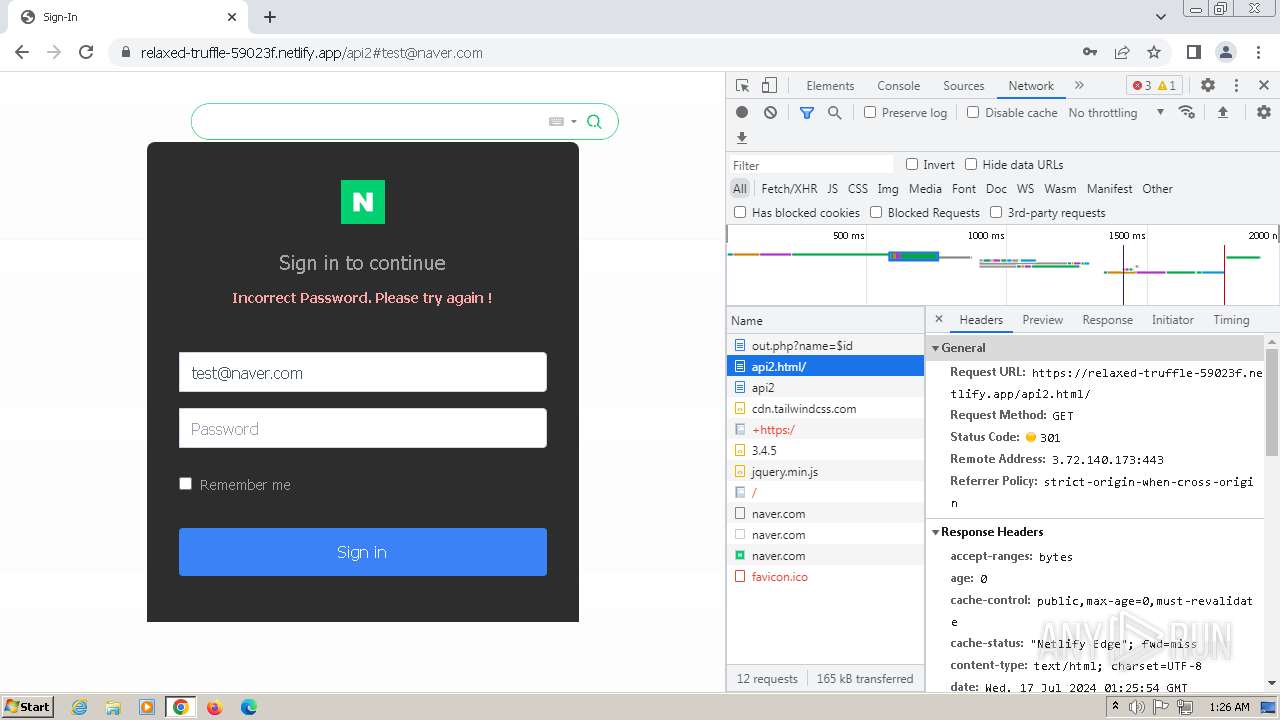The image size is (1280, 720).
Task: Stop recording the network log
Action: (742, 112)
